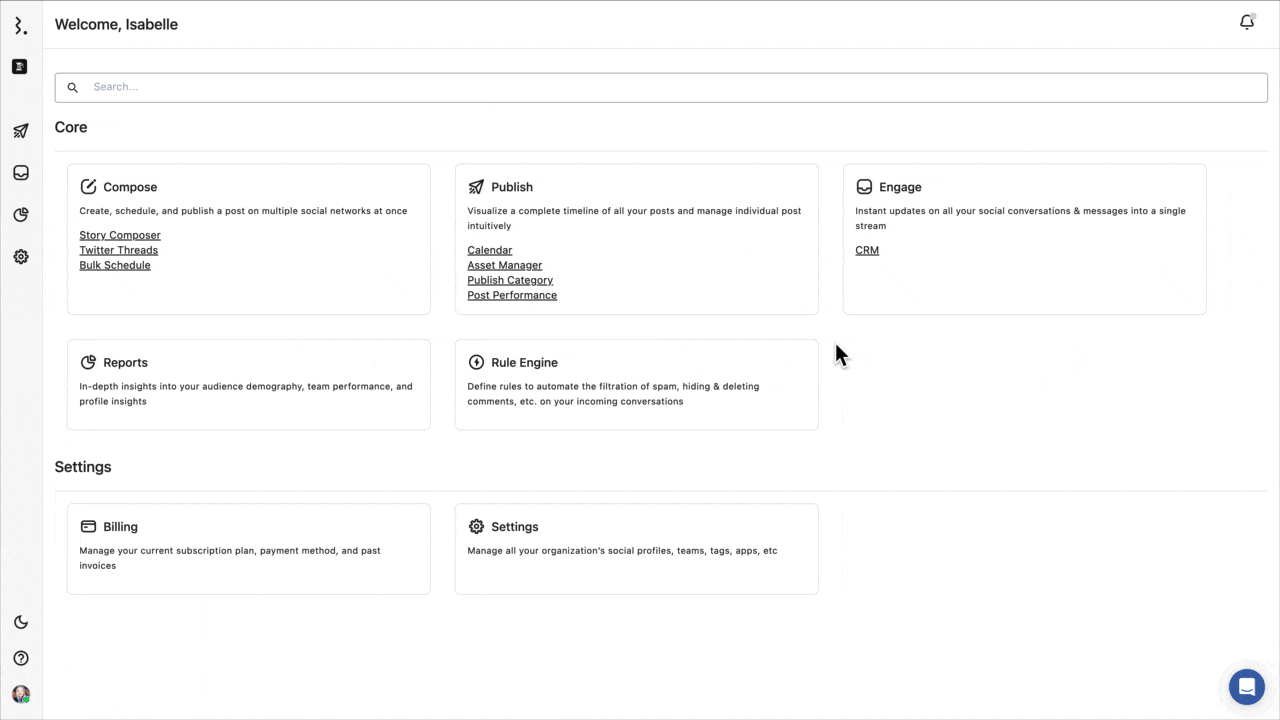Viewport: 1280px width, 720px height.
Task: Open the Bulk Schedule link
Action: (x=115, y=265)
